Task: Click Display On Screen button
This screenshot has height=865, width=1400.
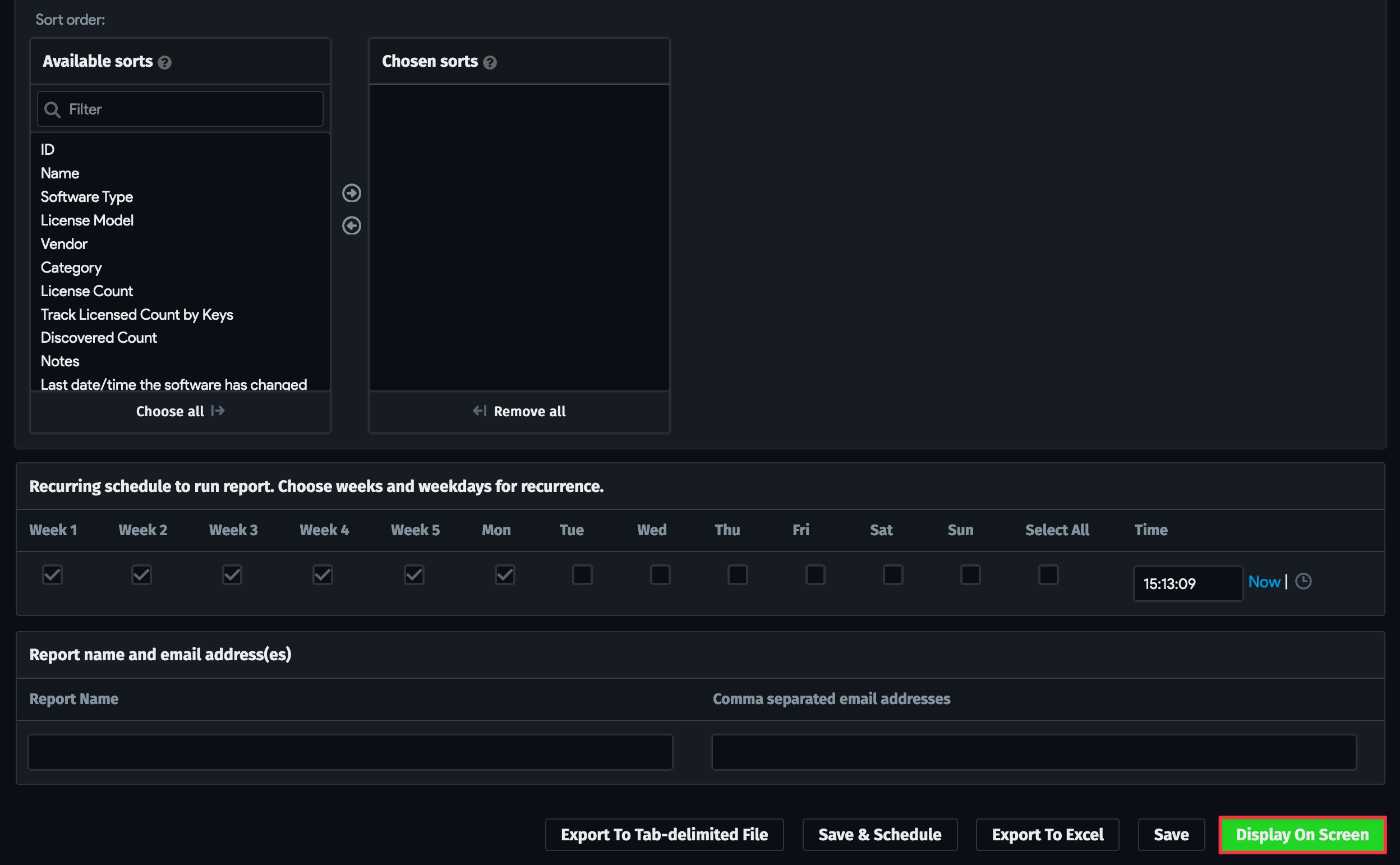Action: (1302, 835)
